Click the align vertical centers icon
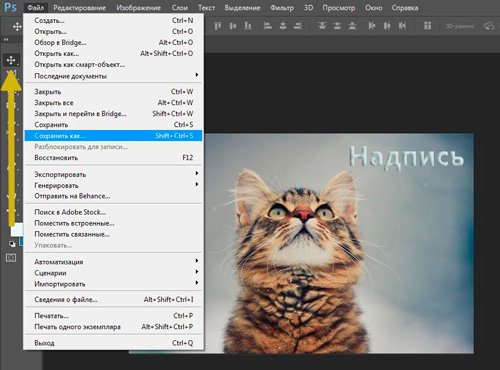 coord(233,26)
